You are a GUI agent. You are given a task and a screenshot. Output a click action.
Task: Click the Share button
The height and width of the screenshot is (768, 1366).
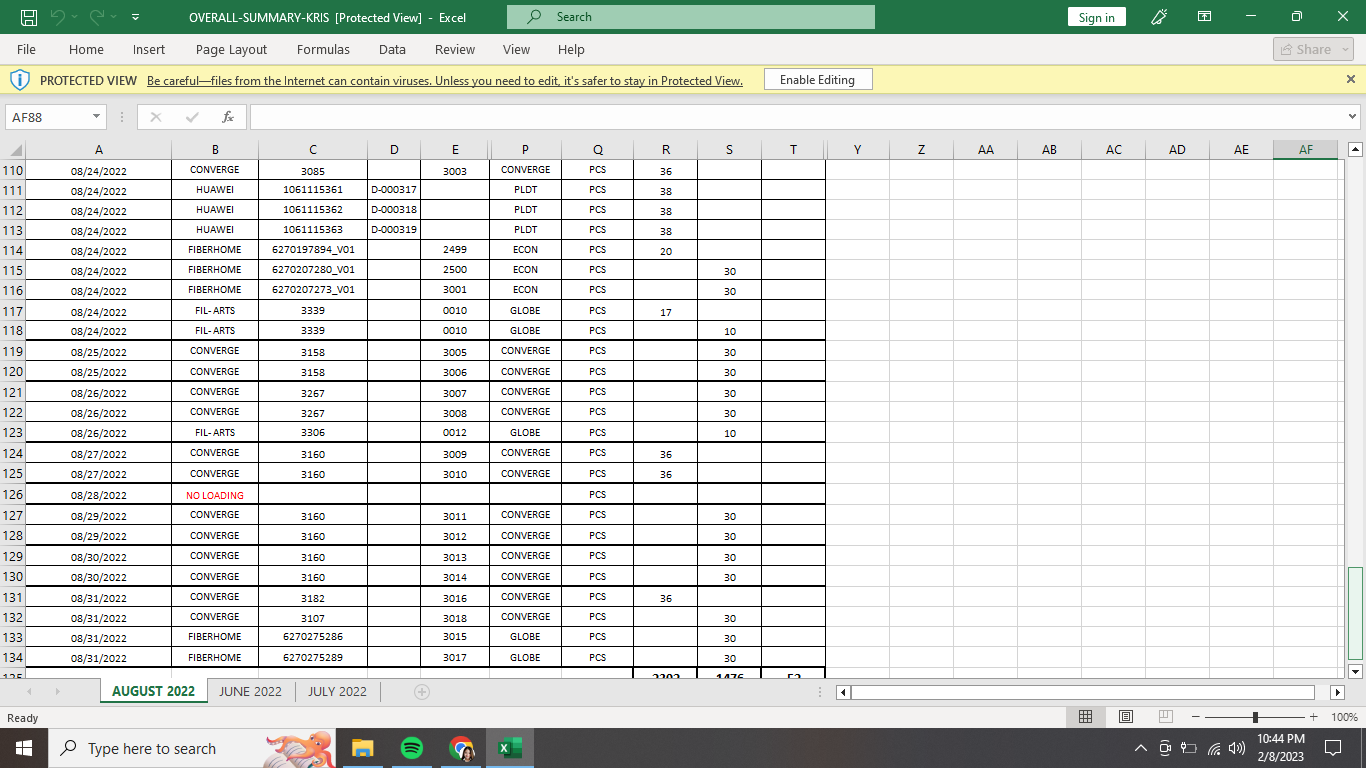click(x=1313, y=49)
